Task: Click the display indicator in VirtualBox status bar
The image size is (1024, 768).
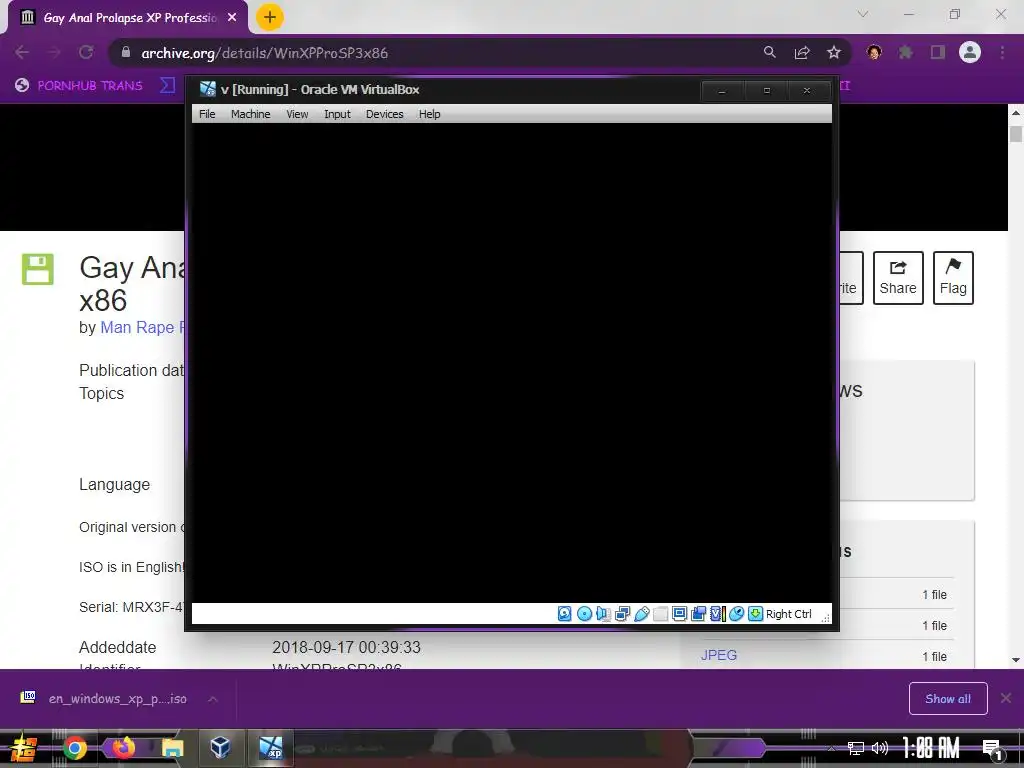Action: click(679, 614)
